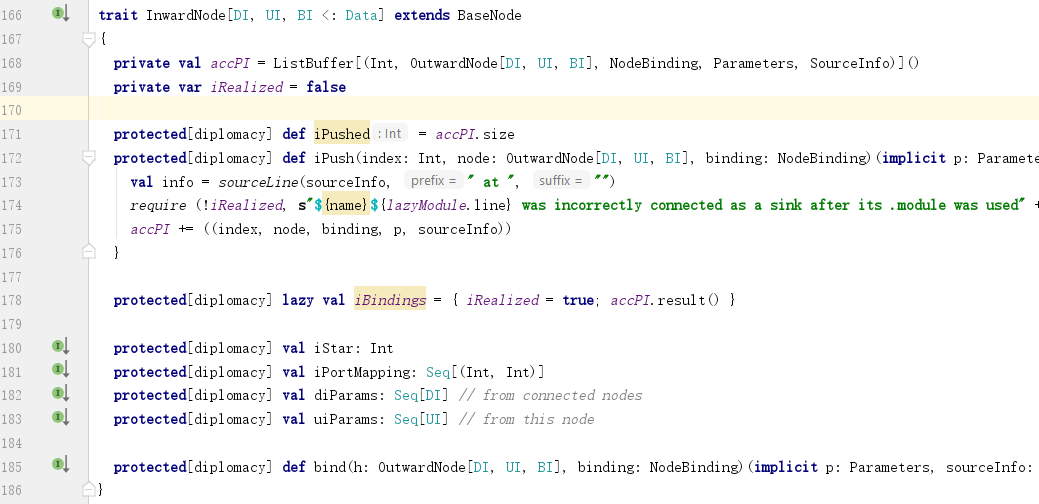The image size is (1039, 504).
Task: Click the 'prefix =' parameter hint
Action: 433,181
